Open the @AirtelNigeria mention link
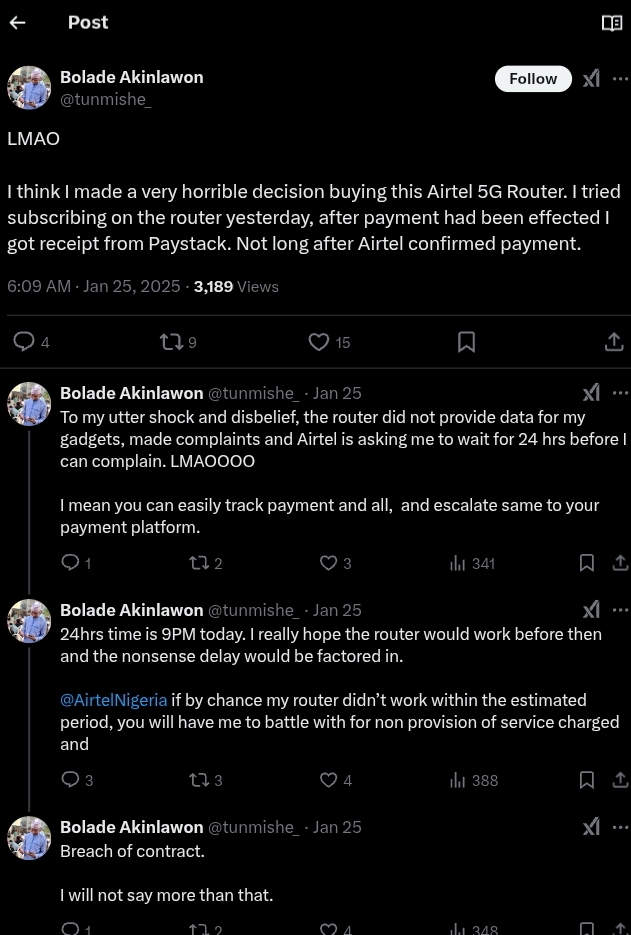The image size is (631, 935). [x=113, y=700]
